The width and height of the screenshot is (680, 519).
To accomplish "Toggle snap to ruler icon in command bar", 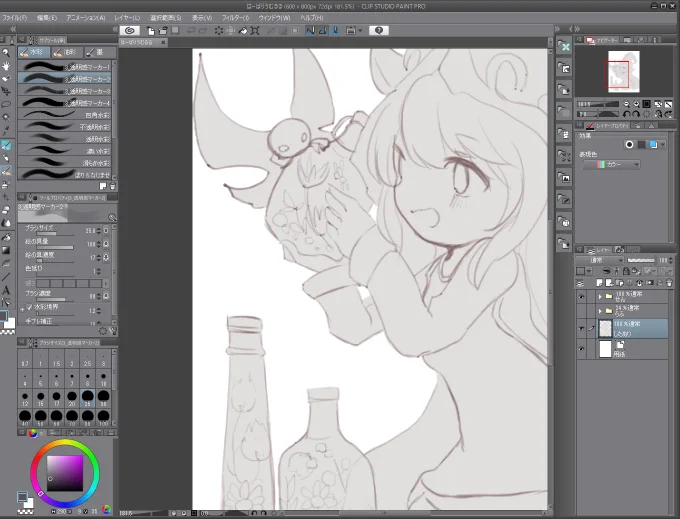I will (x=310, y=30).
